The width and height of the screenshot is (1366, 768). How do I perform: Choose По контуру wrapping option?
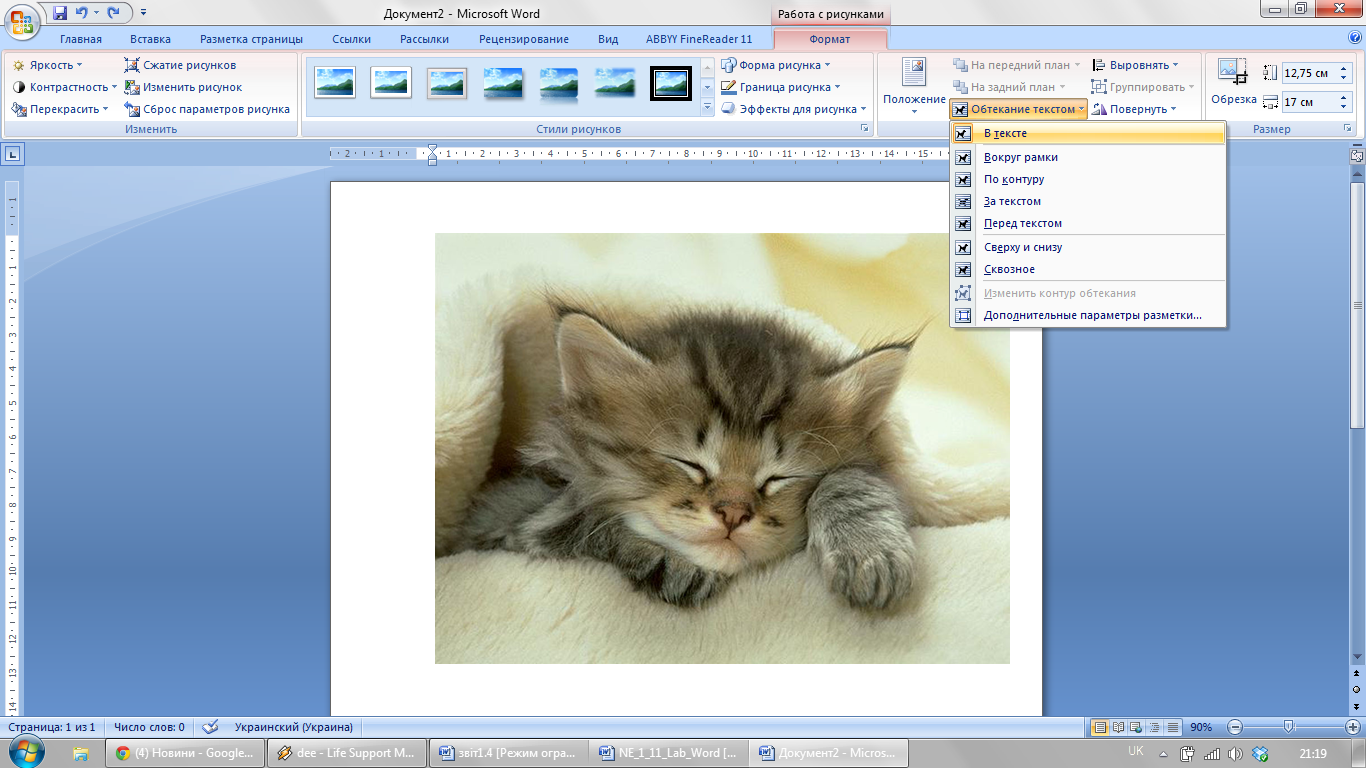[1088, 179]
